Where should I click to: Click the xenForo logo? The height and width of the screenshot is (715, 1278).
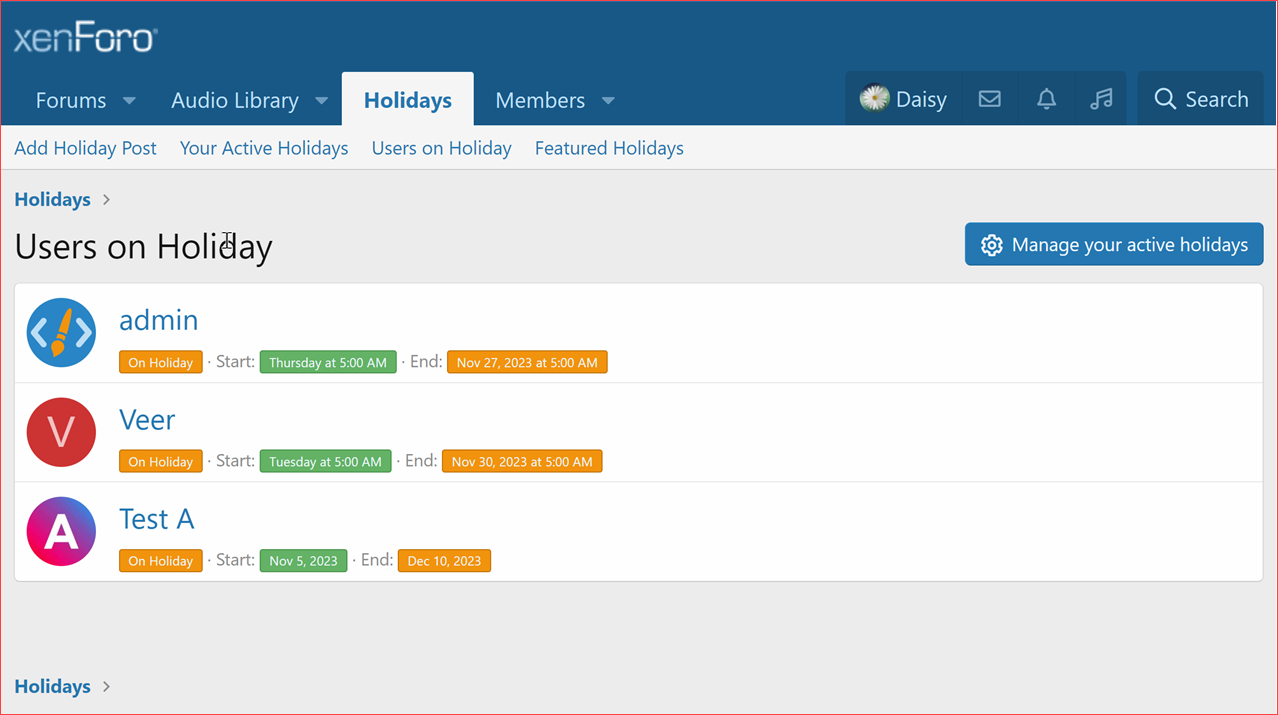pos(85,37)
